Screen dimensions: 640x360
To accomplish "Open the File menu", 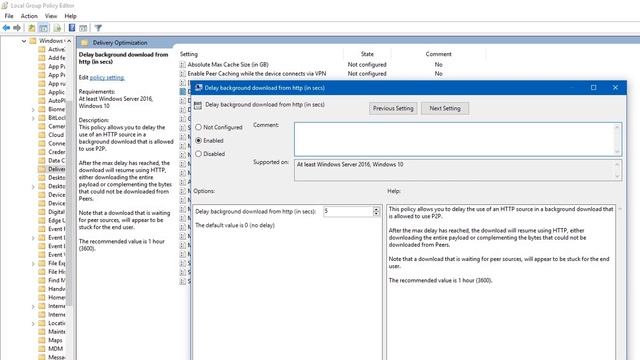I will click(9, 16).
